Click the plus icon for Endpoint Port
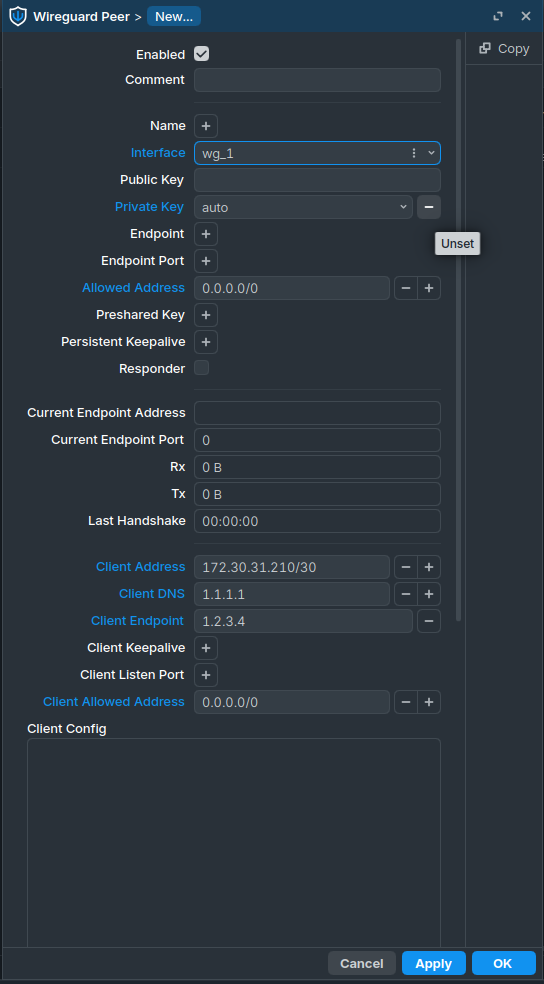This screenshot has width=544, height=984. (x=206, y=261)
